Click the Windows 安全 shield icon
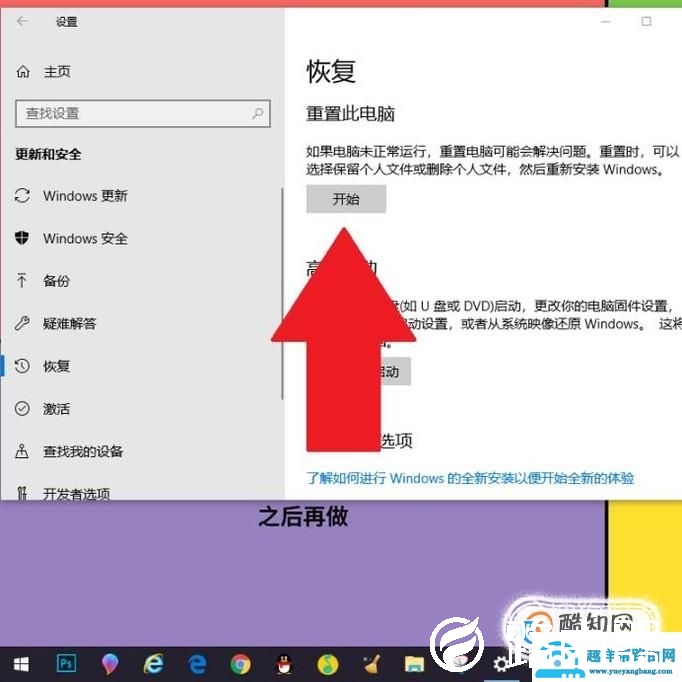 [x=22, y=237]
